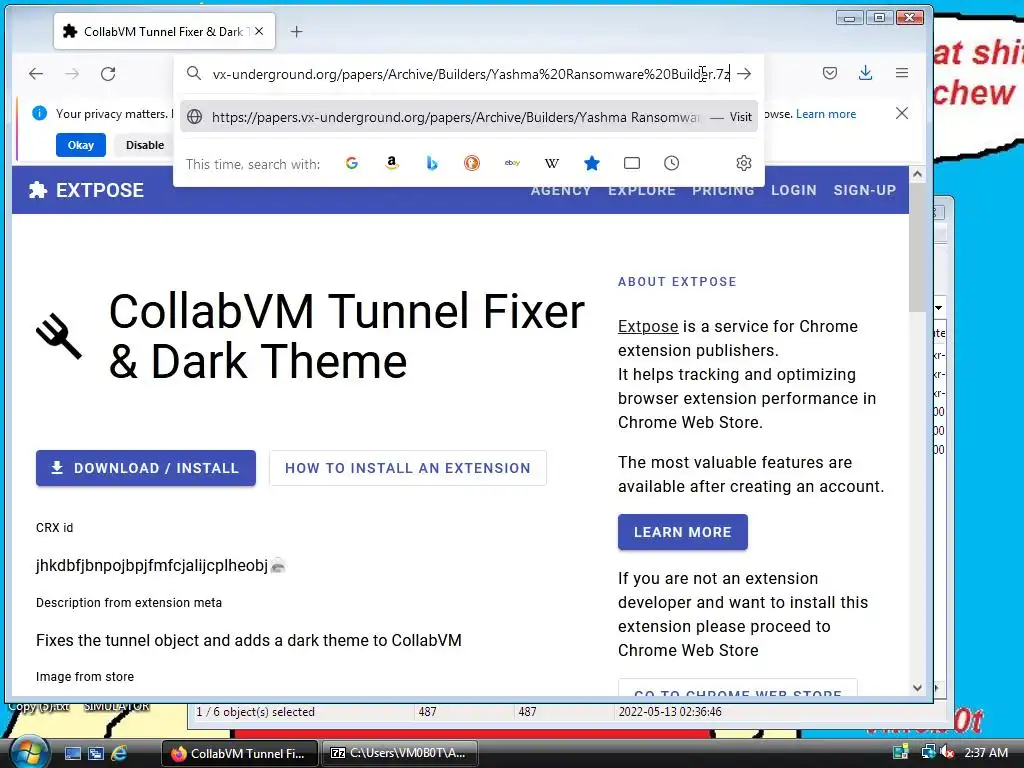Click the CRX id string jhkdbfjbnpojbpjfmfcjalijcplheobj

coord(152,566)
